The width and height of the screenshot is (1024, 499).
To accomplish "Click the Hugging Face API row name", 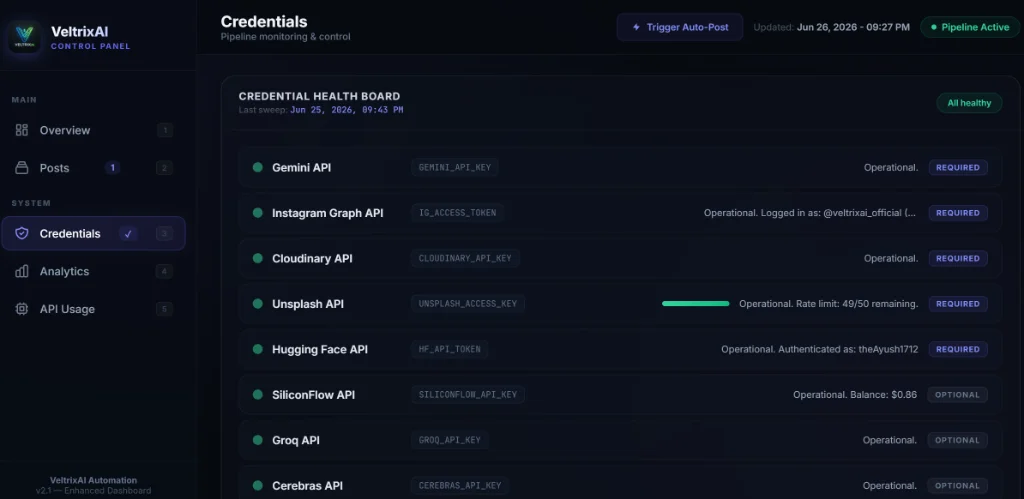I will coord(319,349).
